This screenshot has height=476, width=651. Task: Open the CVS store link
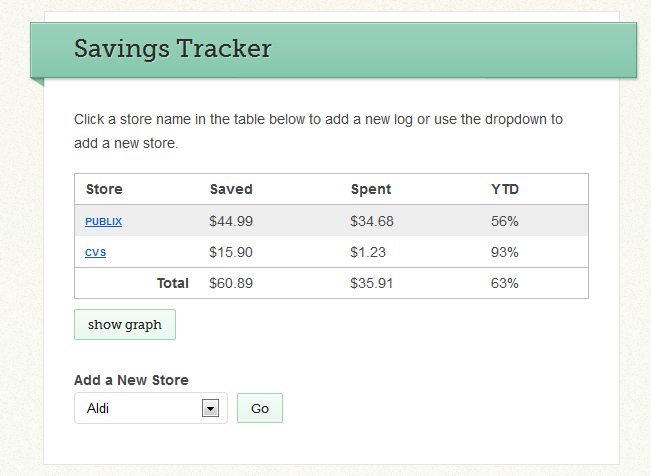[95, 253]
